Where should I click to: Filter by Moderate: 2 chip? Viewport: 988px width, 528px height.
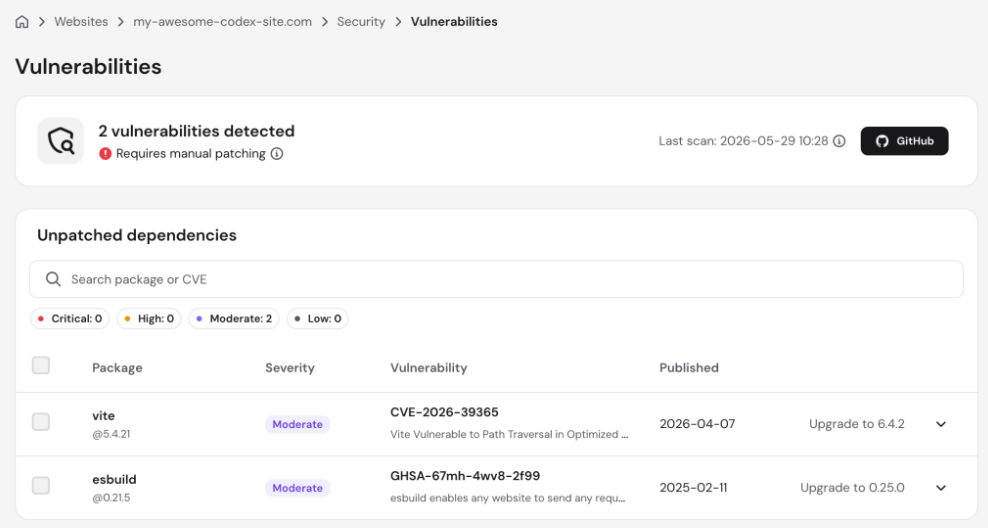(x=234, y=319)
